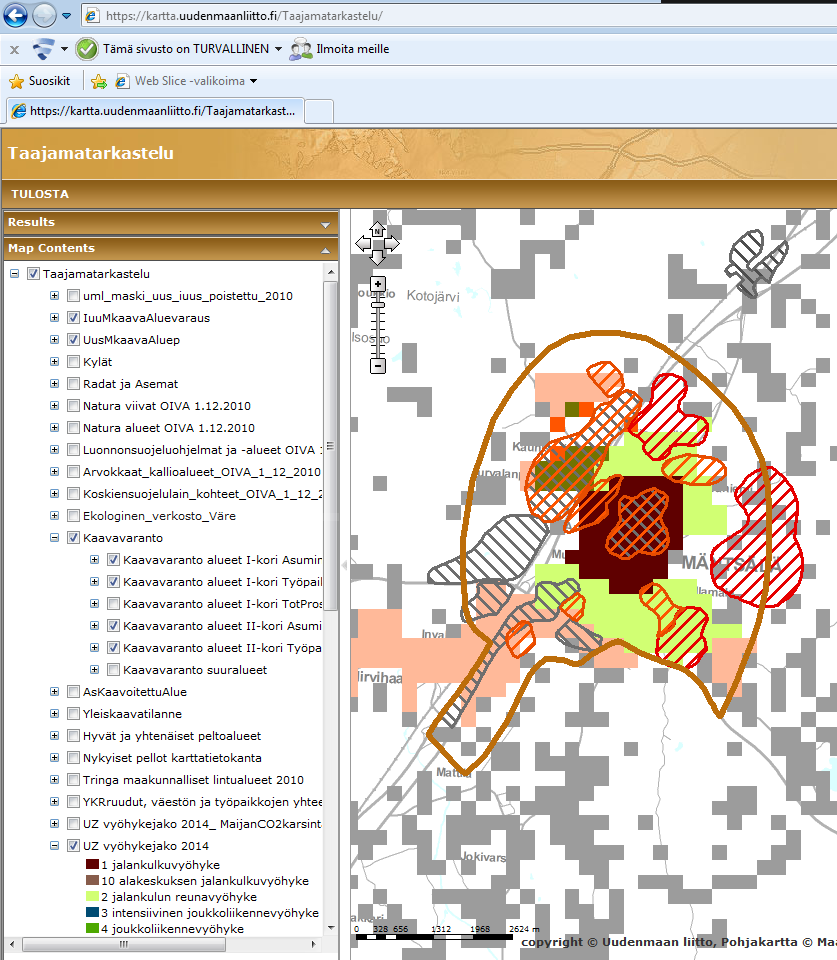Viewport: 837px width, 960px height.
Task: Collapse the Map Contents panel arrow
Action: (325, 250)
